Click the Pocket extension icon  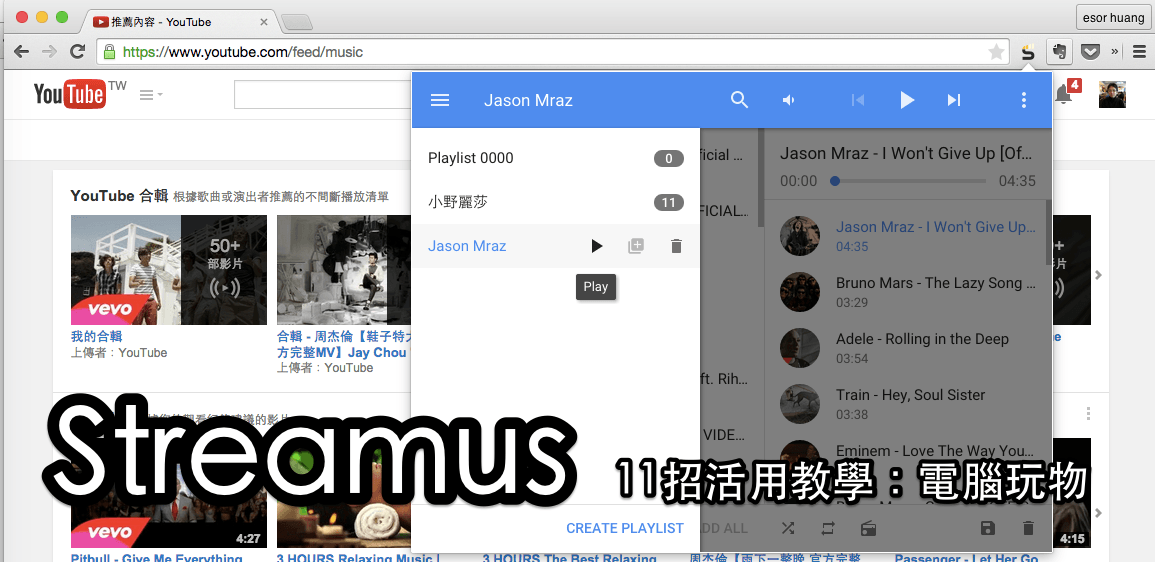(1091, 52)
